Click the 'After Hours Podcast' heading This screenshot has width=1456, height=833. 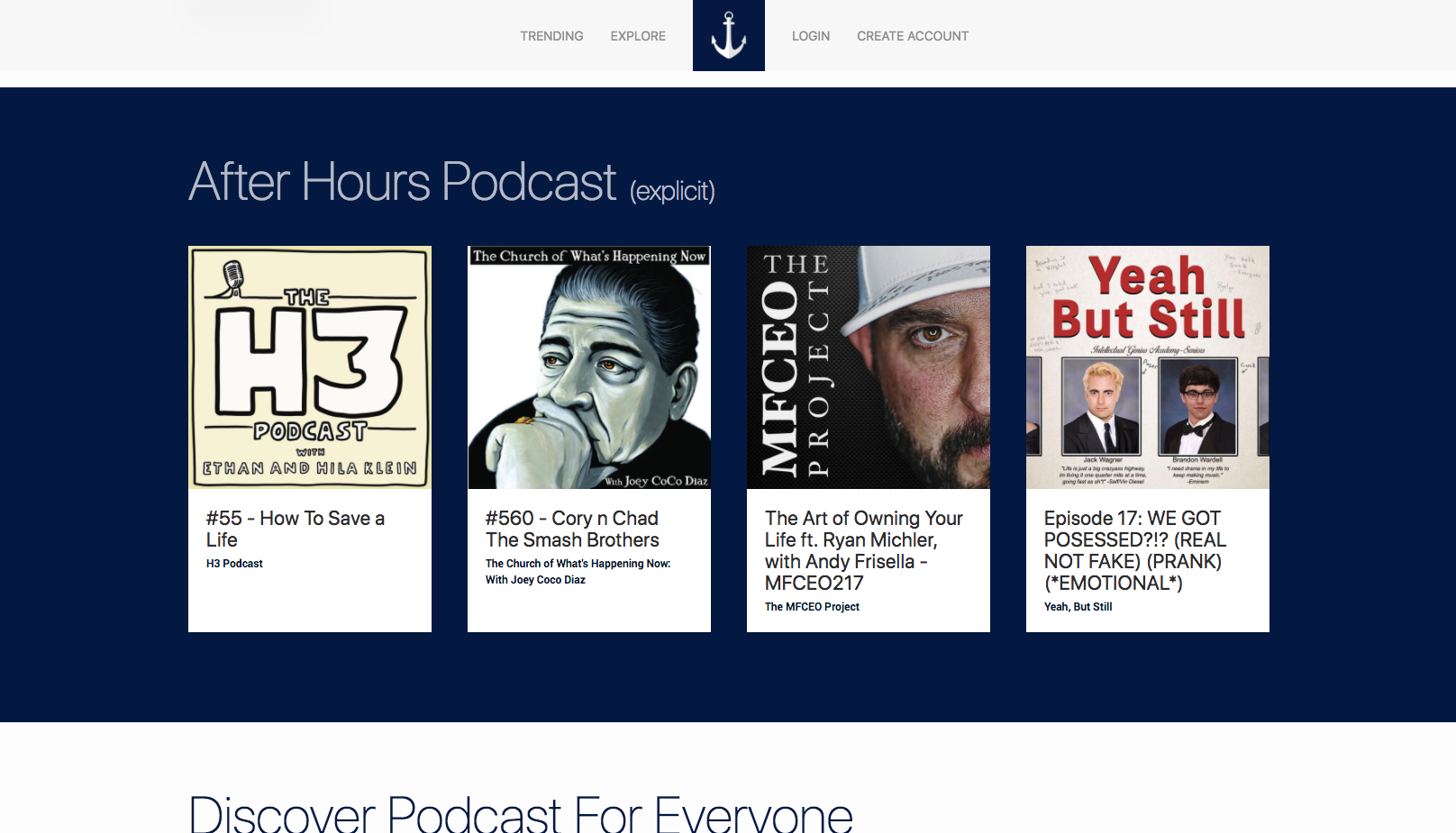[x=403, y=182]
